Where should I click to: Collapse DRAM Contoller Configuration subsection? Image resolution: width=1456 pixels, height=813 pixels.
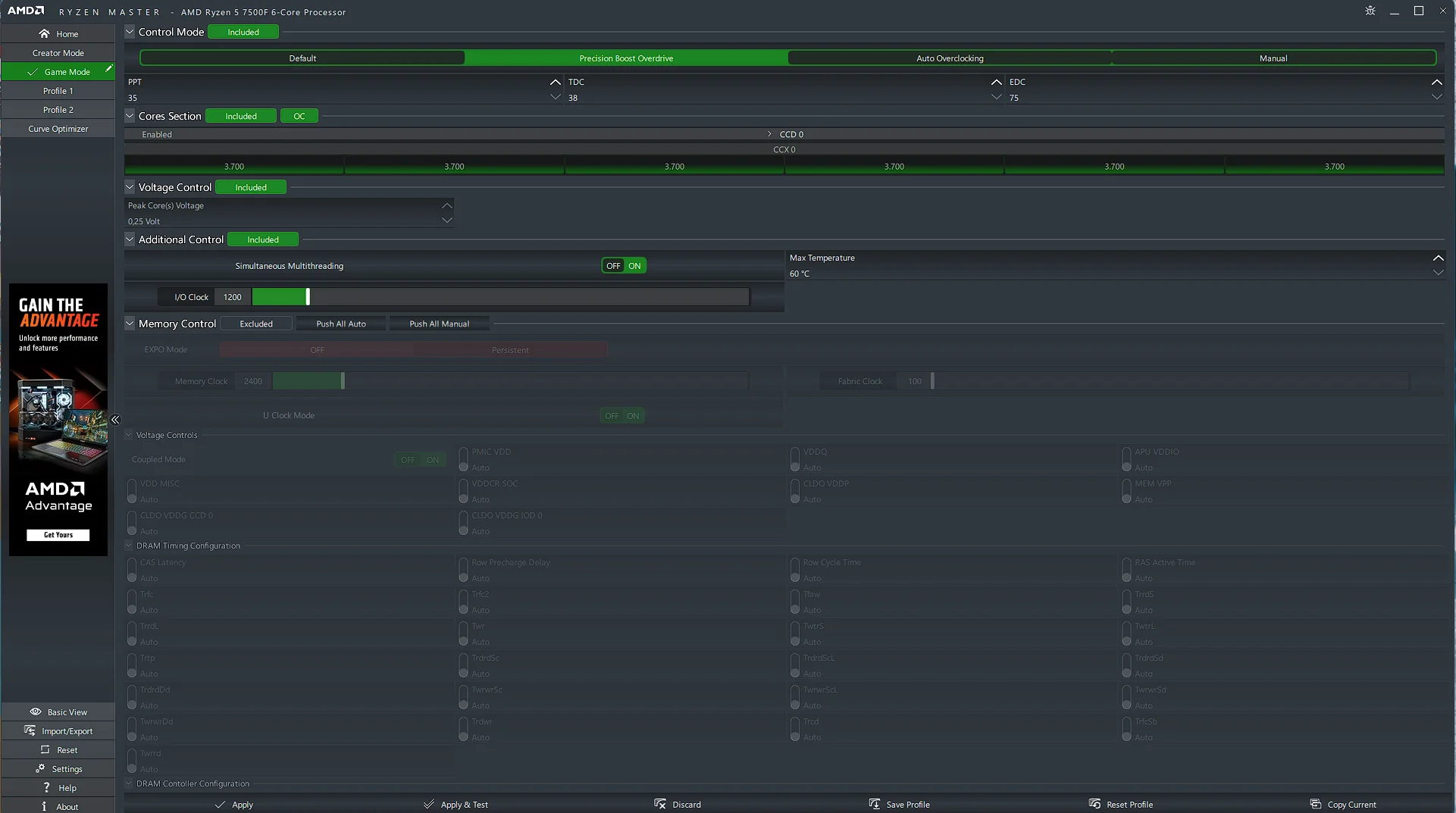pos(129,783)
